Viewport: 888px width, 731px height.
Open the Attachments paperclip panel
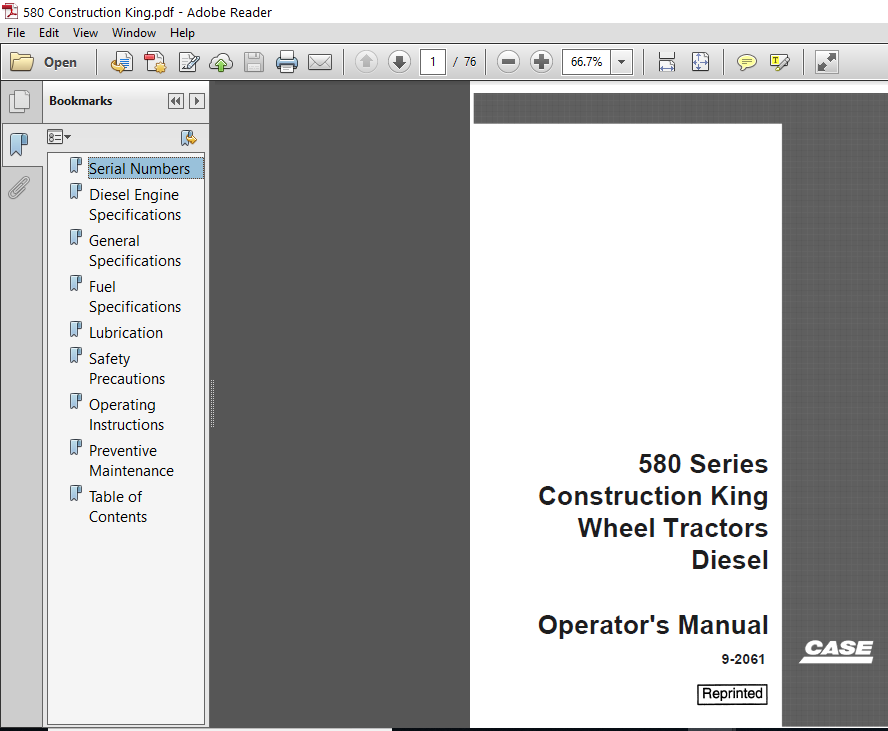pyautogui.click(x=19, y=187)
